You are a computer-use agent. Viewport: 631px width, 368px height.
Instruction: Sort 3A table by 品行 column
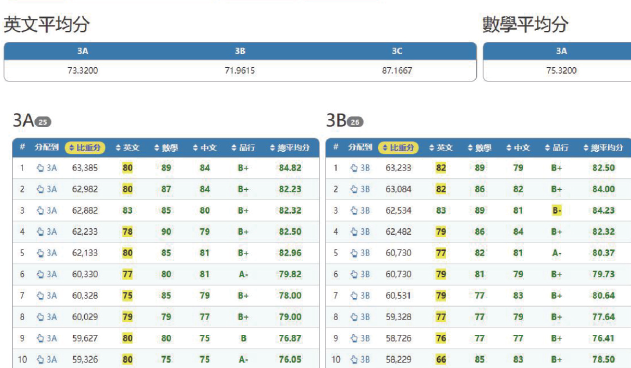coord(243,148)
